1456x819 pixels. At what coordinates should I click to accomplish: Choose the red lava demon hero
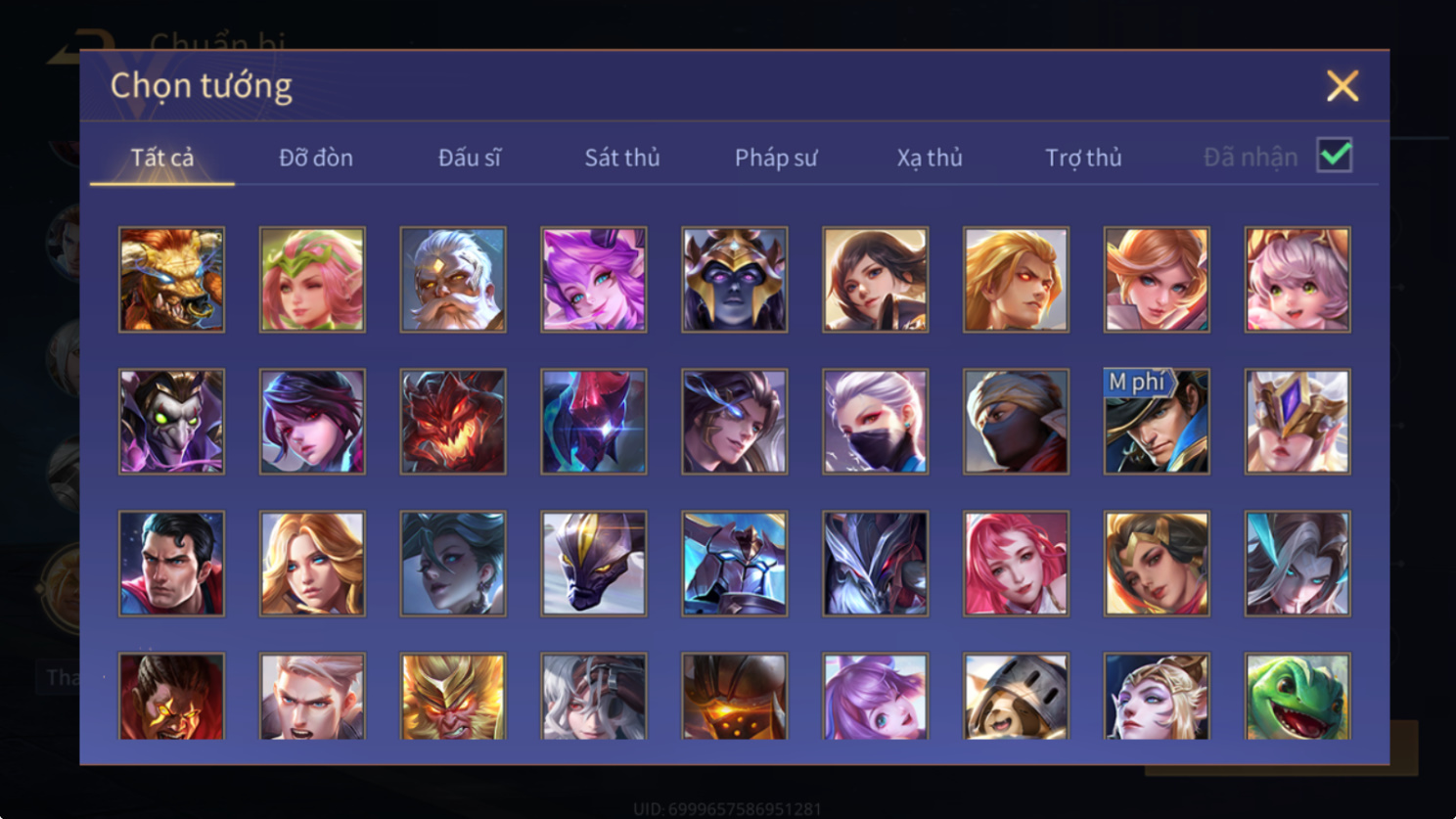coord(453,422)
